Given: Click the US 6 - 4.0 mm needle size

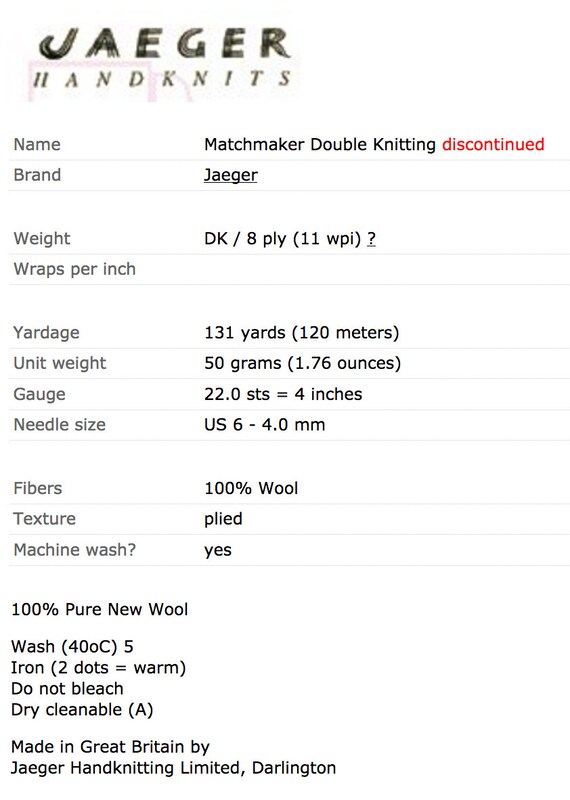Looking at the screenshot, I should click(264, 424).
